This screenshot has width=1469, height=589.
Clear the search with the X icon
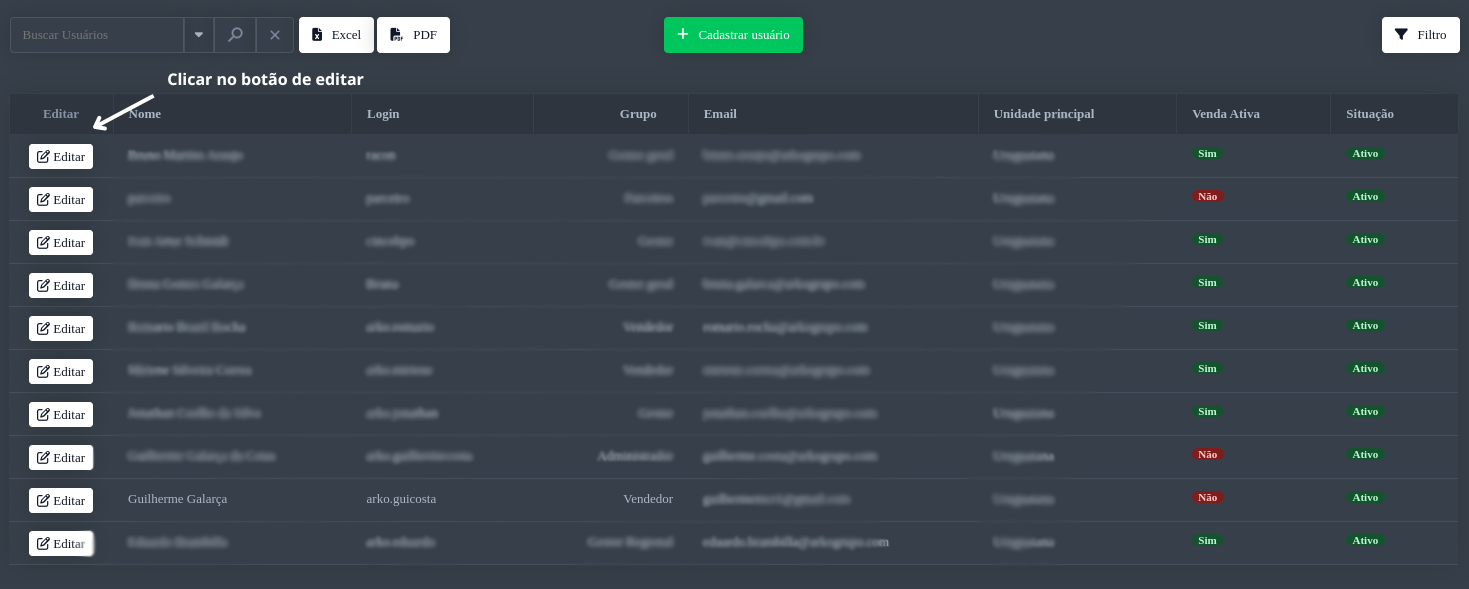(275, 35)
